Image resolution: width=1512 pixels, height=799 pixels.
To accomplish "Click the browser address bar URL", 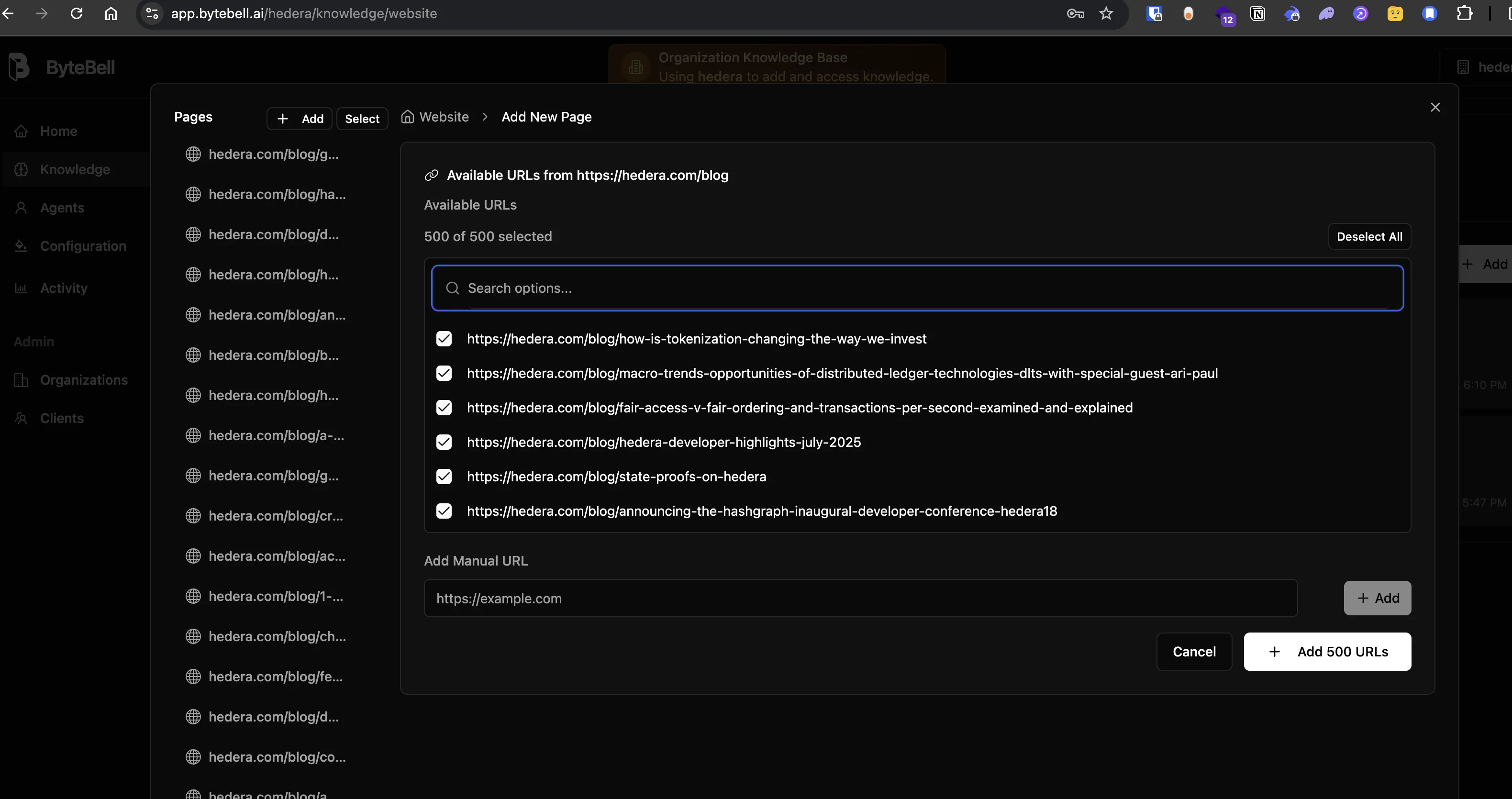I will (304, 13).
